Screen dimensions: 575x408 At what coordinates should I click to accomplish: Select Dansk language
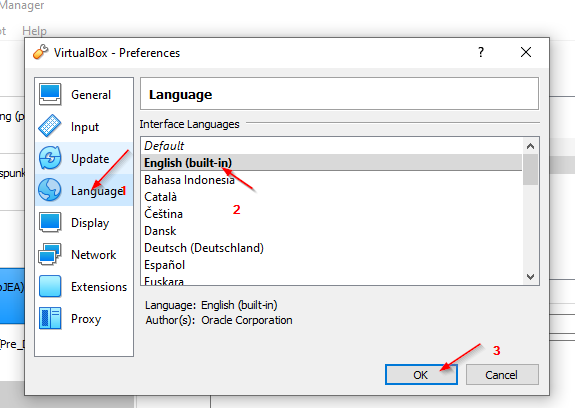point(332,231)
